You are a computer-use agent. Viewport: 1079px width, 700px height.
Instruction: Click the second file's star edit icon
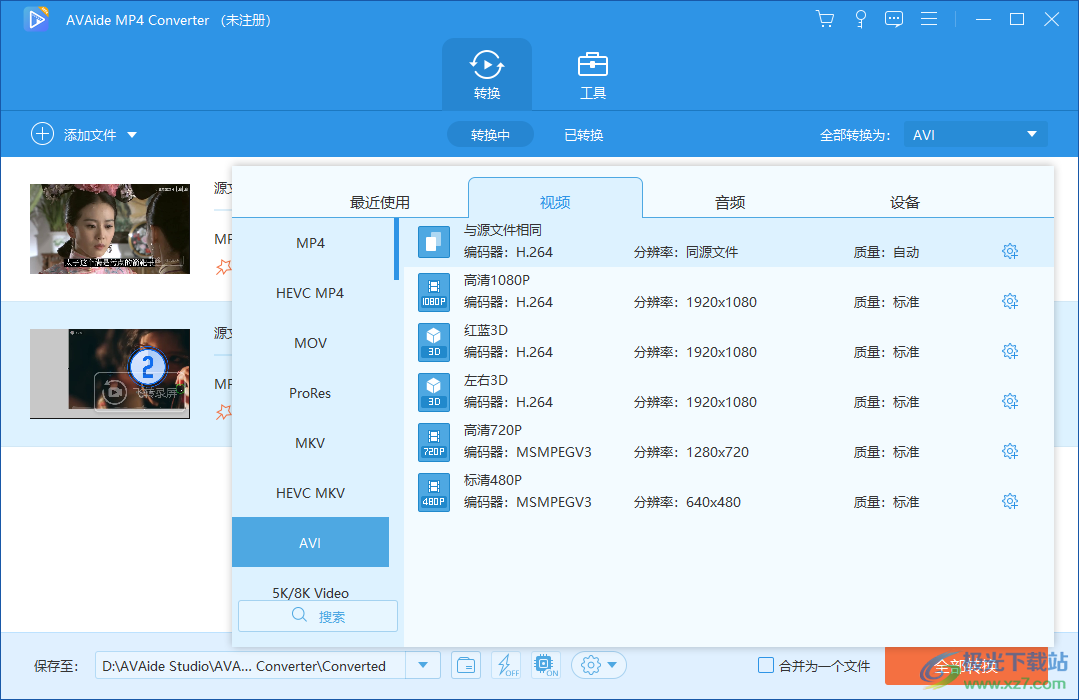(224, 412)
